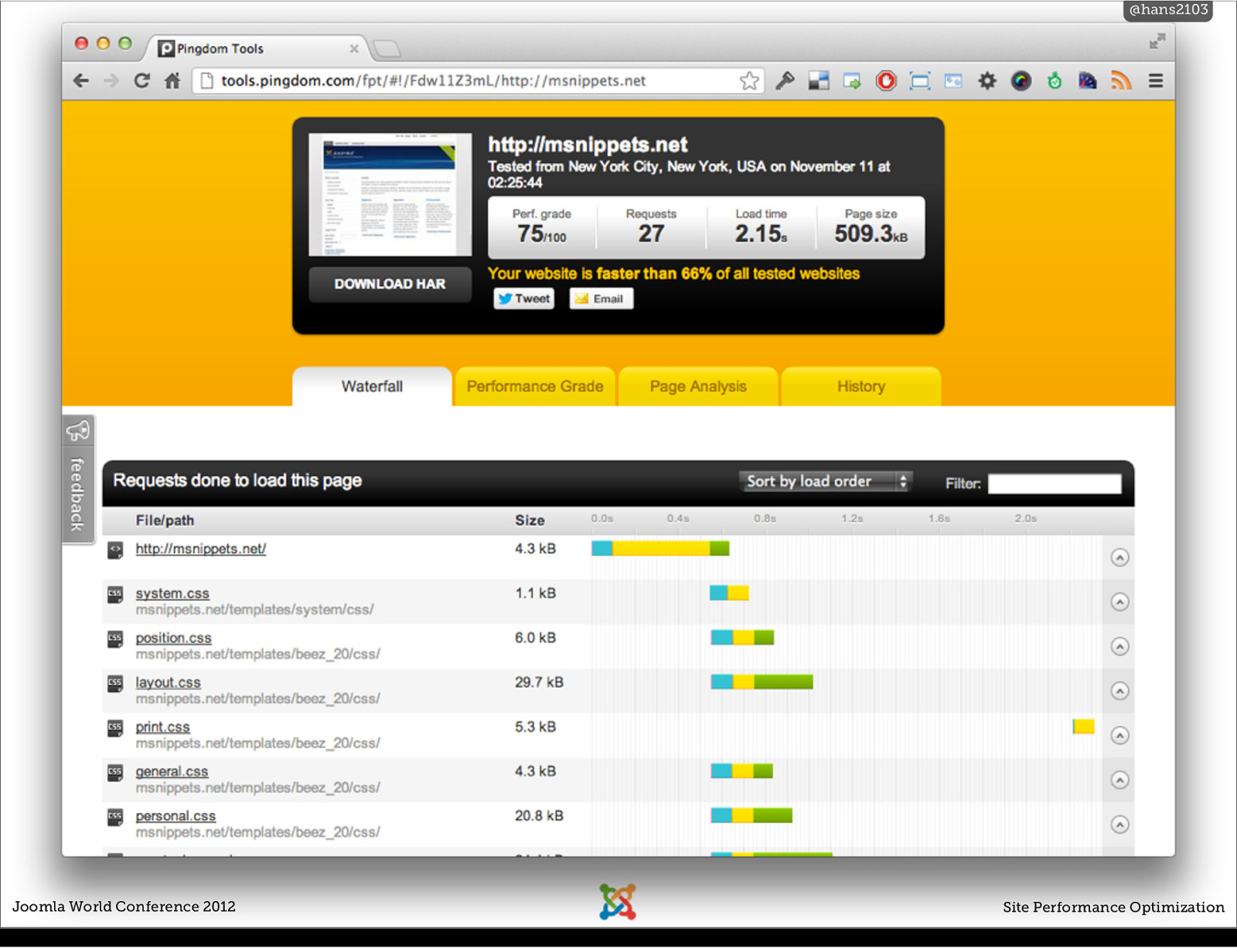Switch to the Waterfall tab
The height and width of the screenshot is (952, 1237).
point(372,386)
